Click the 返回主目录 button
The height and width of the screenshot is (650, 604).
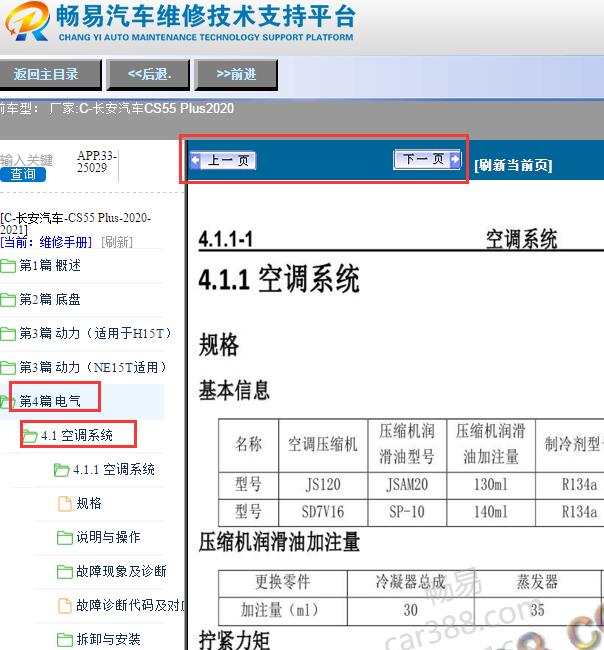pos(50,75)
